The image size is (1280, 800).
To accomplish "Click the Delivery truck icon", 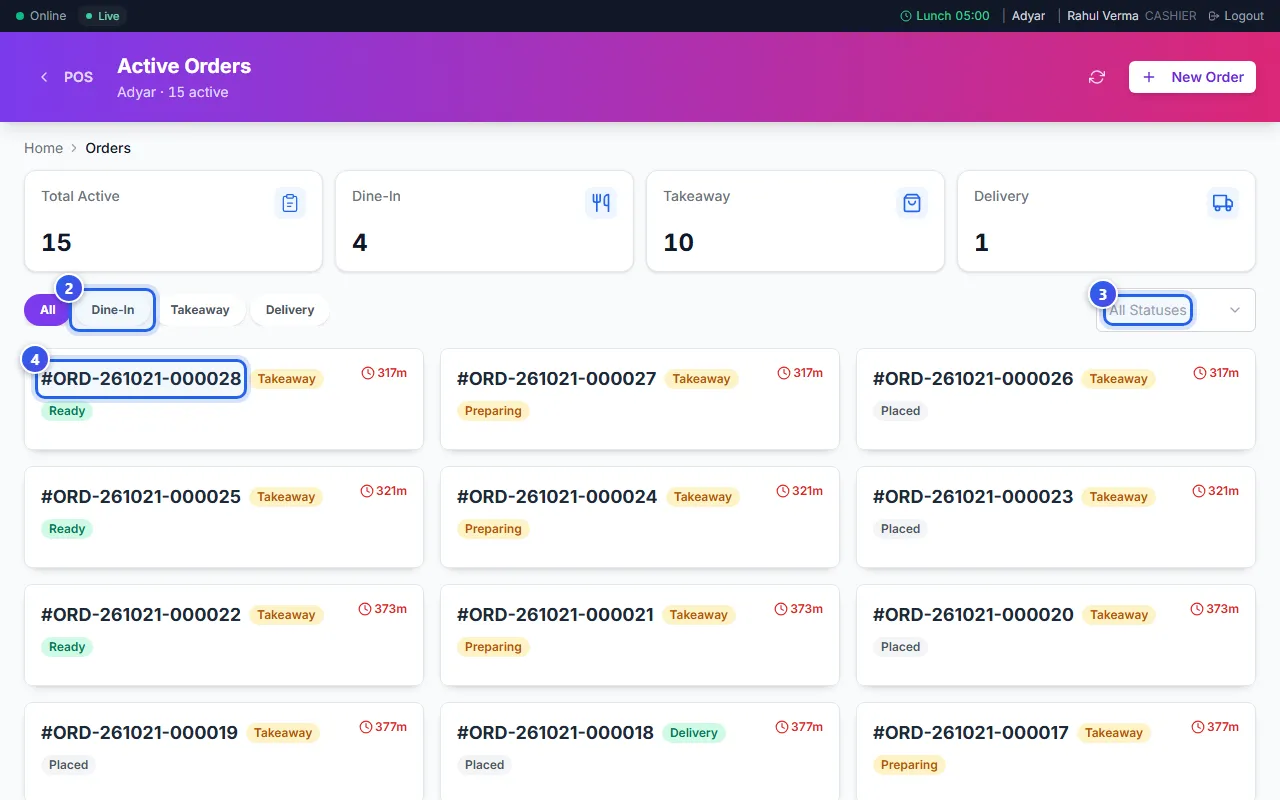I will [1223, 203].
